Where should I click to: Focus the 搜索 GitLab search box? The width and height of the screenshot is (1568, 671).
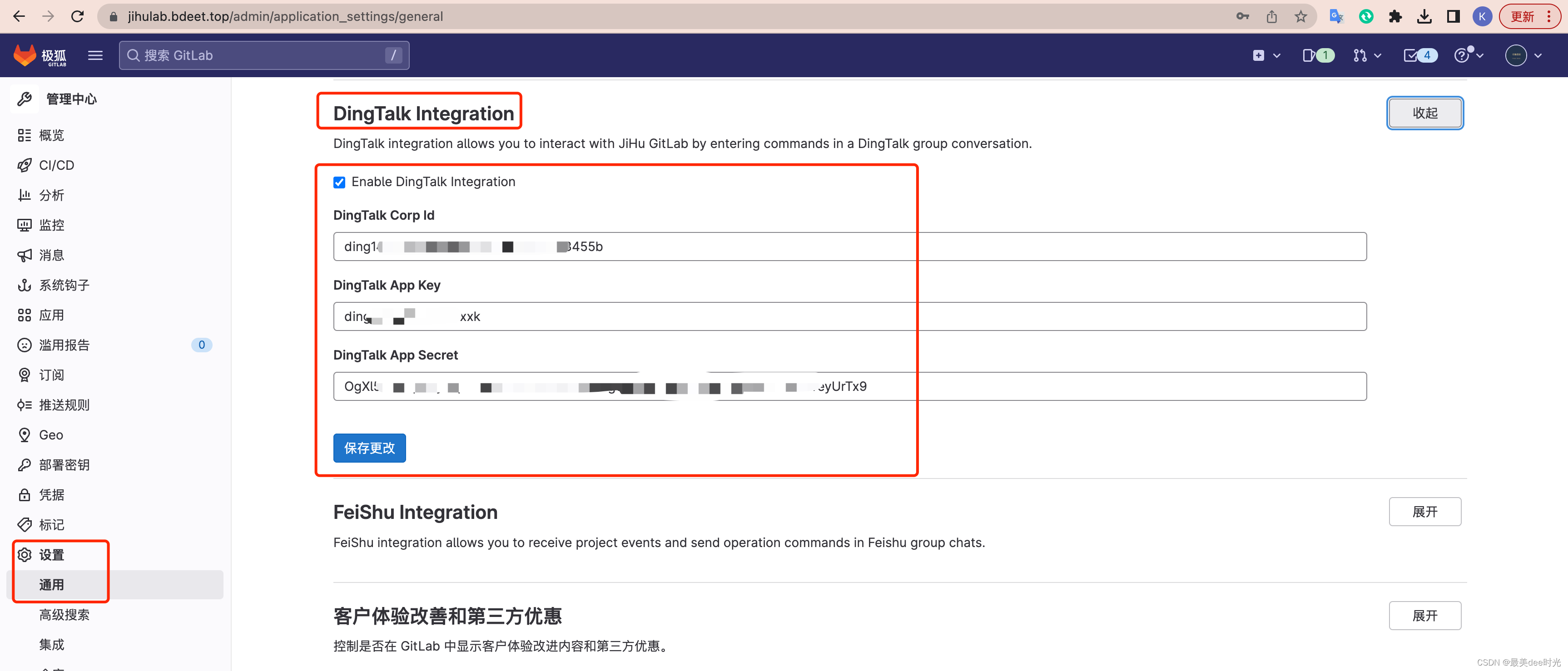tap(263, 55)
